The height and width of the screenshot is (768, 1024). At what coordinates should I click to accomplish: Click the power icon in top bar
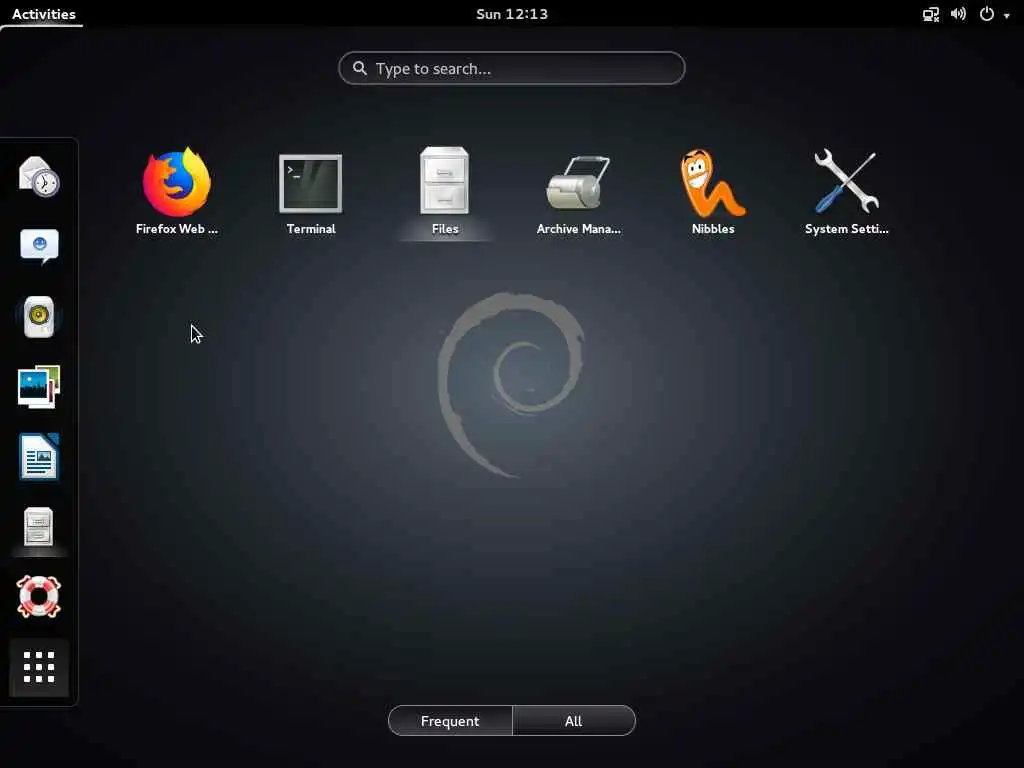click(x=987, y=14)
